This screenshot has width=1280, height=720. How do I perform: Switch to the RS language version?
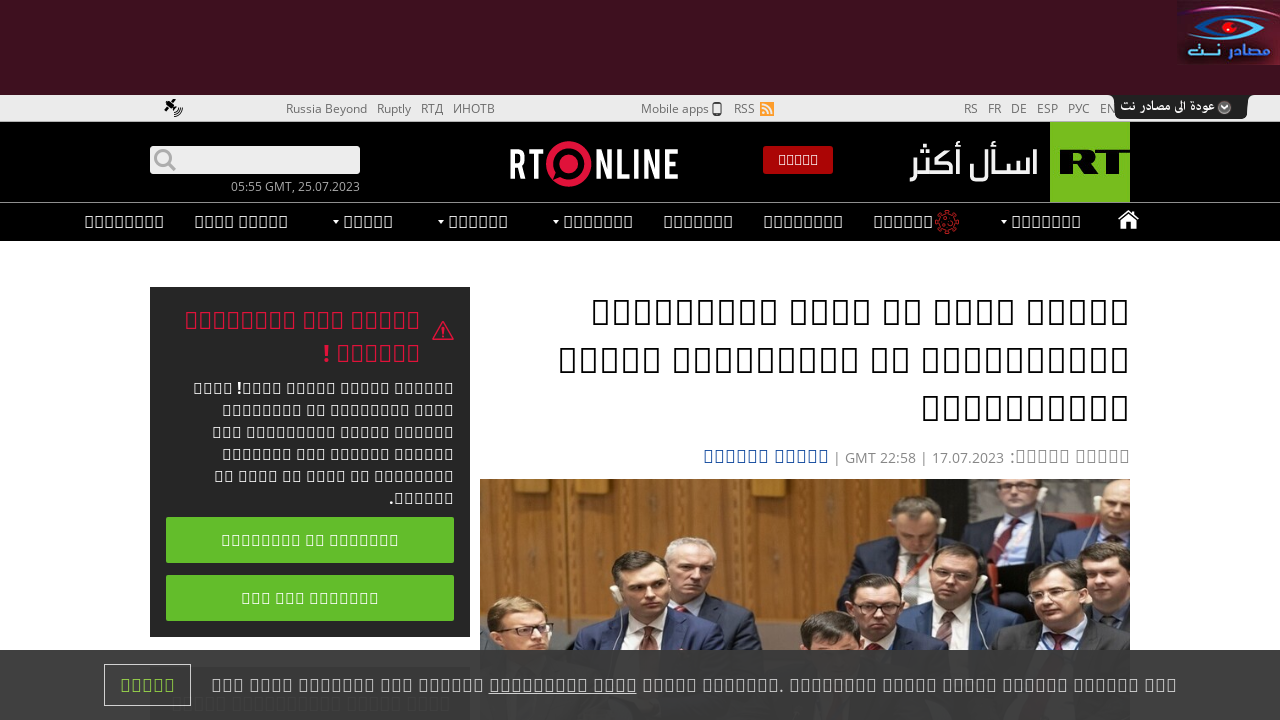point(971,109)
